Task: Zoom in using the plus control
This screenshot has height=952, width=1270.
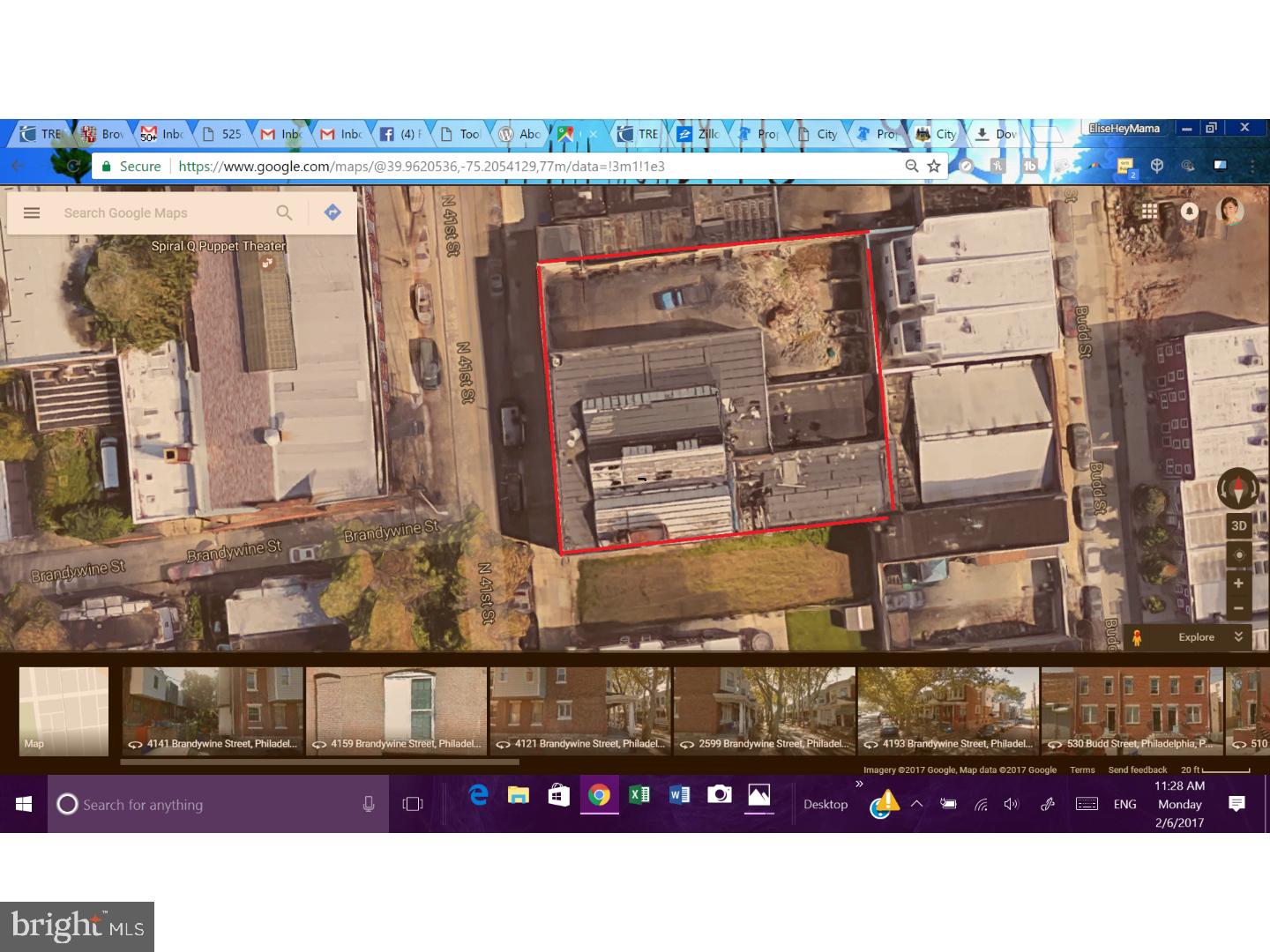Action: pos(1238,583)
